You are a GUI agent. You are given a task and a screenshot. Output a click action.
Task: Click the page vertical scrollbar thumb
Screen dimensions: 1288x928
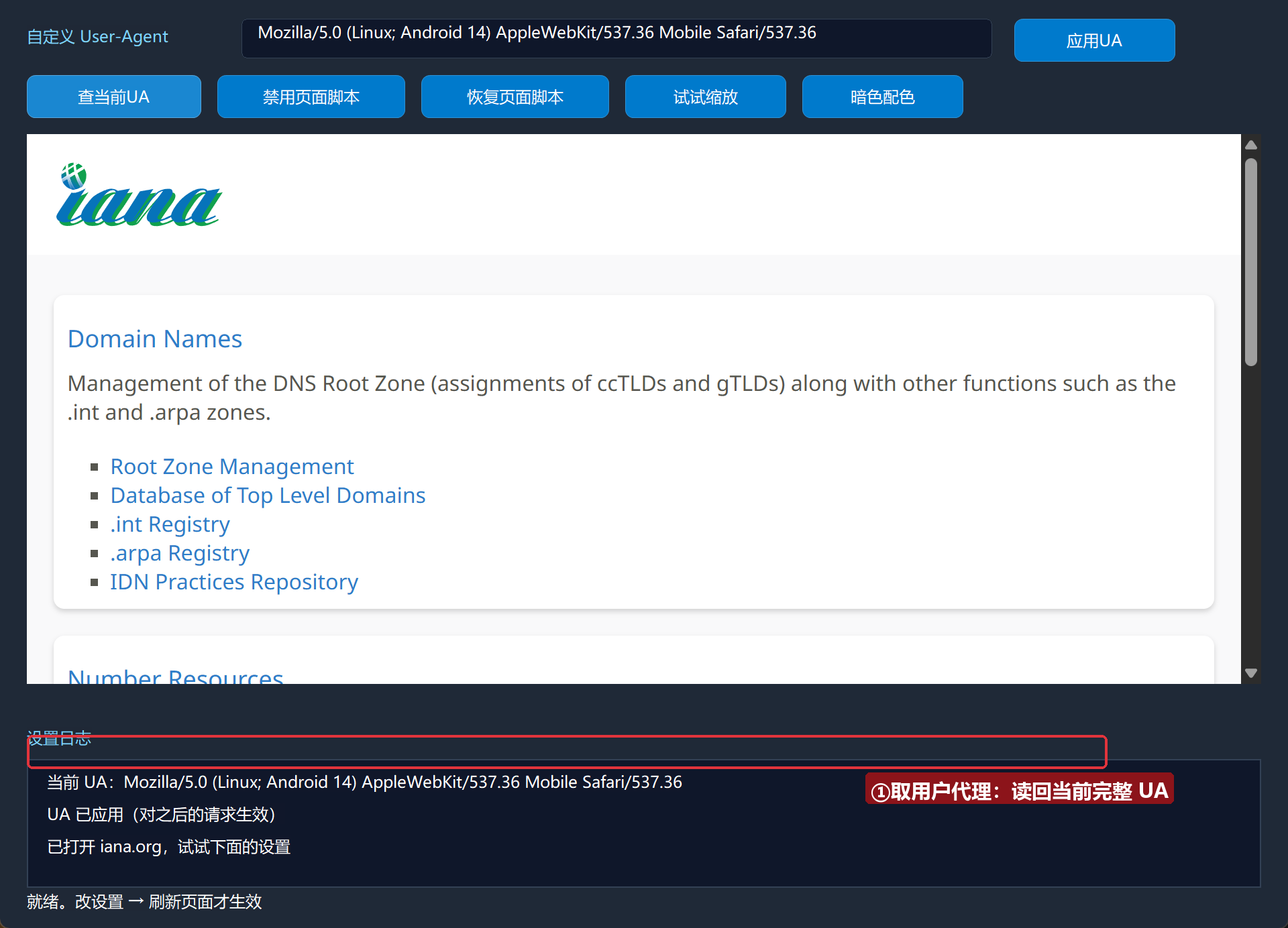click(x=1250, y=262)
